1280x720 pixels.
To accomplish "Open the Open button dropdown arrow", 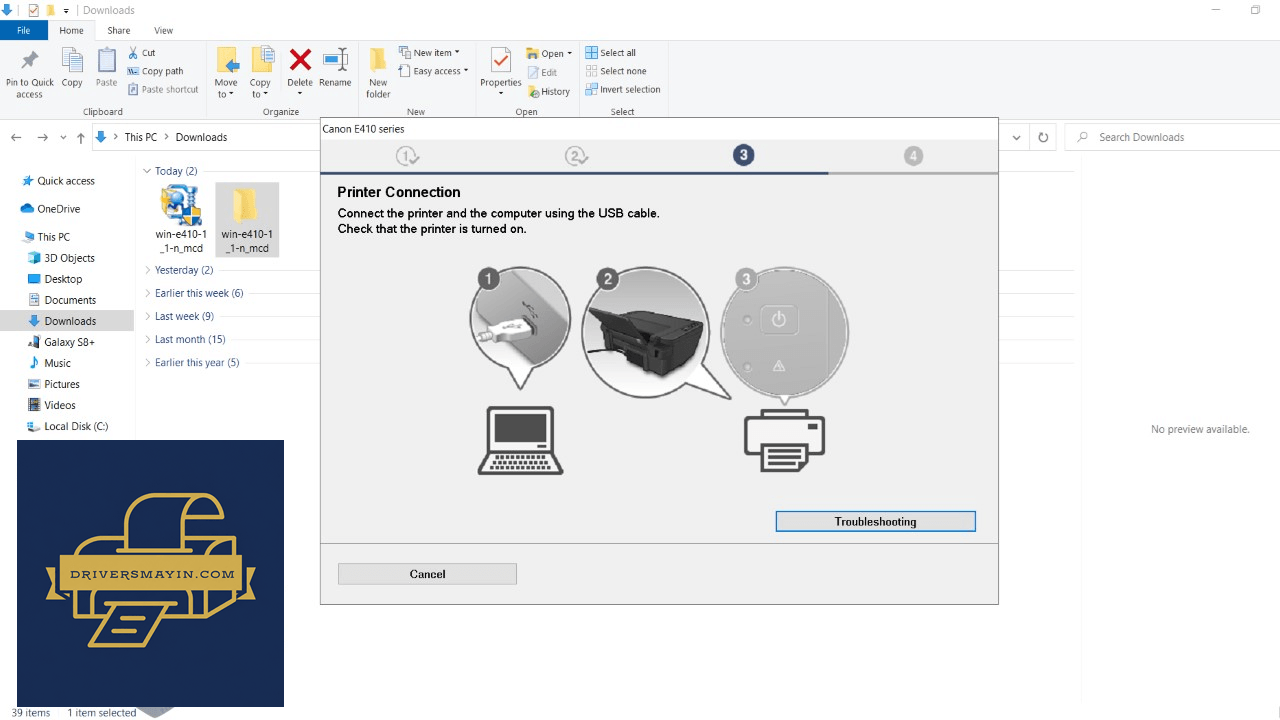I will click(x=570, y=54).
